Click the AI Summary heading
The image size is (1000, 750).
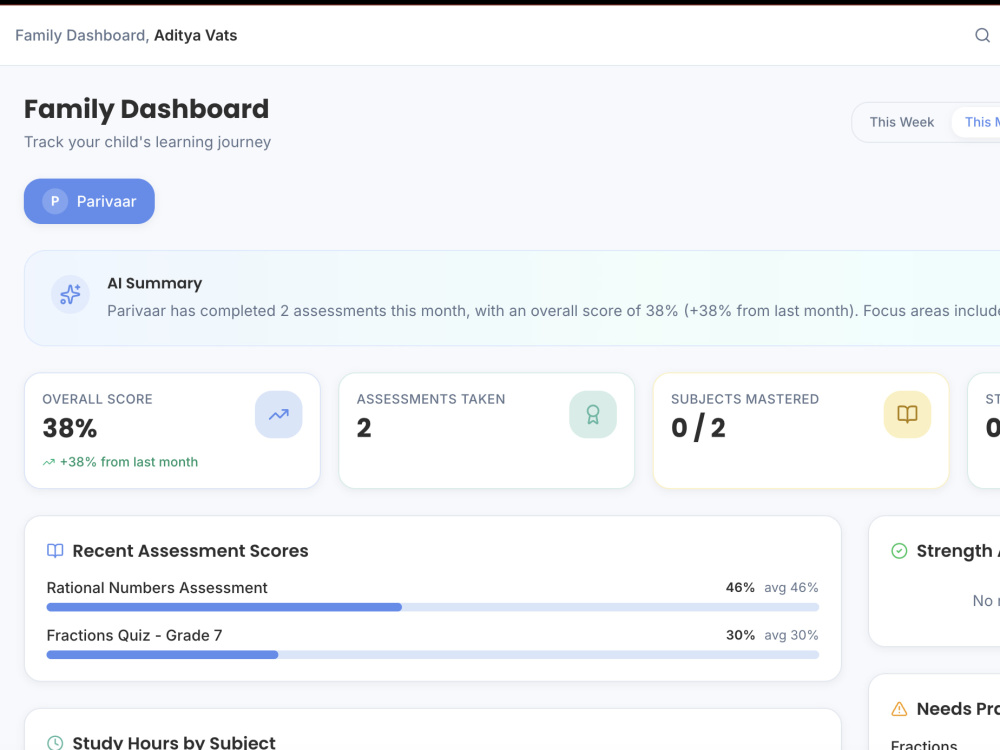pyautogui.click(x=154, y=283)
